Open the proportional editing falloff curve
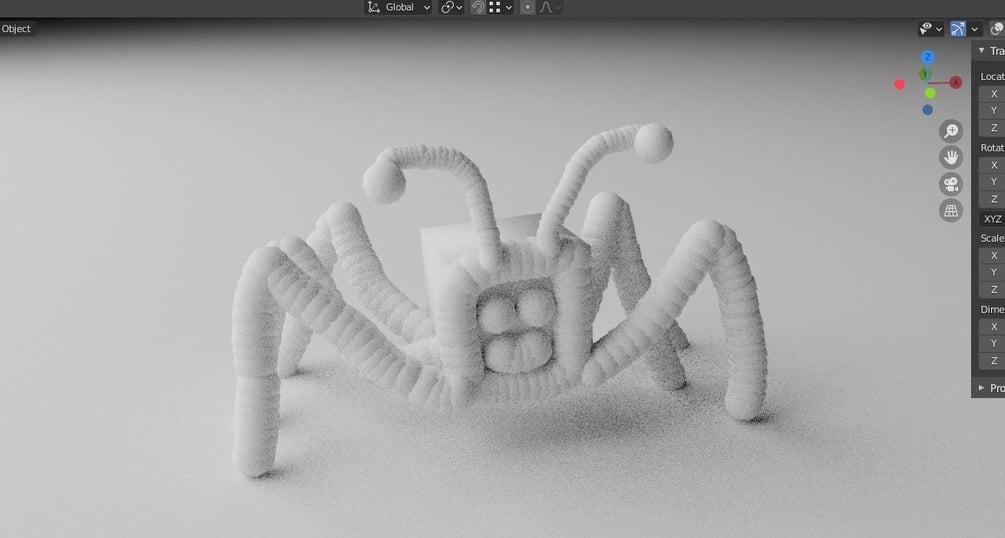Image resolution: width=1005 pixels, height=538 pixels. 550,8
